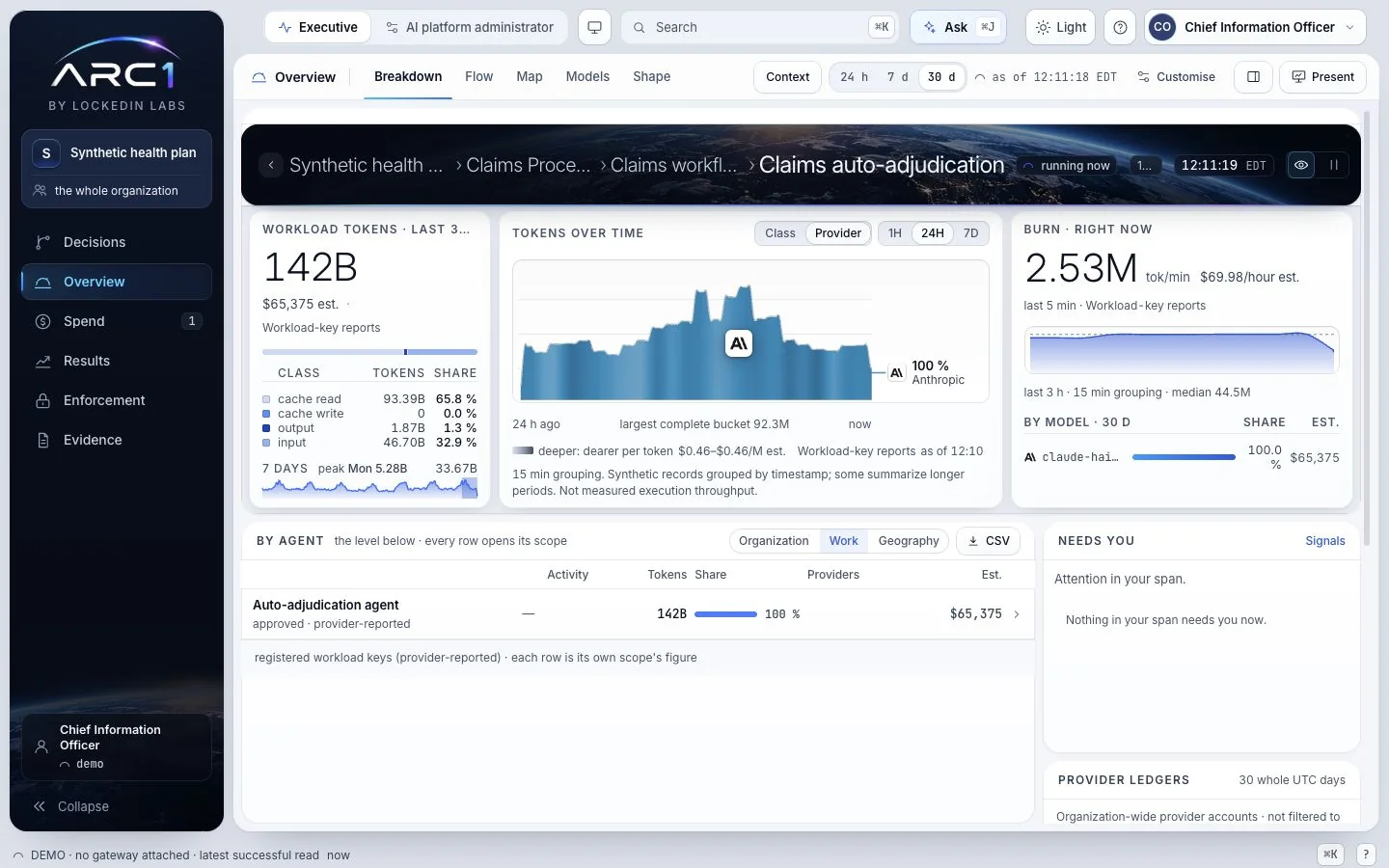Click the display monitor icon button

pos(594,27)
